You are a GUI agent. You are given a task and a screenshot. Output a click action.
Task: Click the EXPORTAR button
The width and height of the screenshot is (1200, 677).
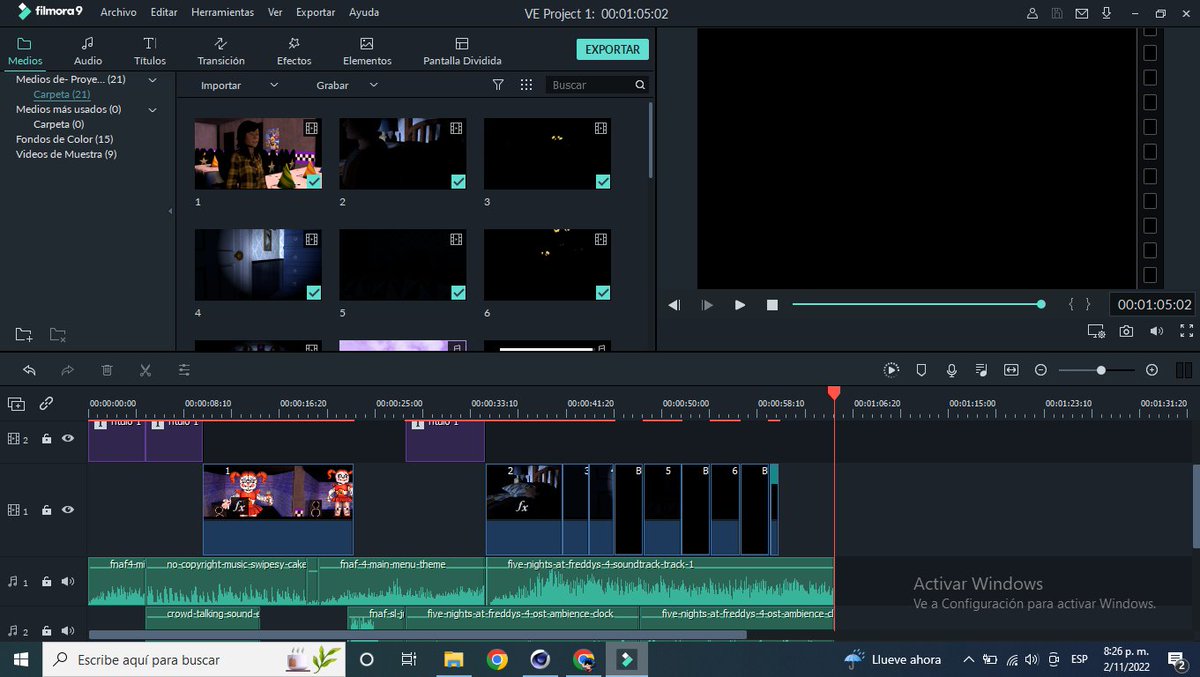pos(612,49)
